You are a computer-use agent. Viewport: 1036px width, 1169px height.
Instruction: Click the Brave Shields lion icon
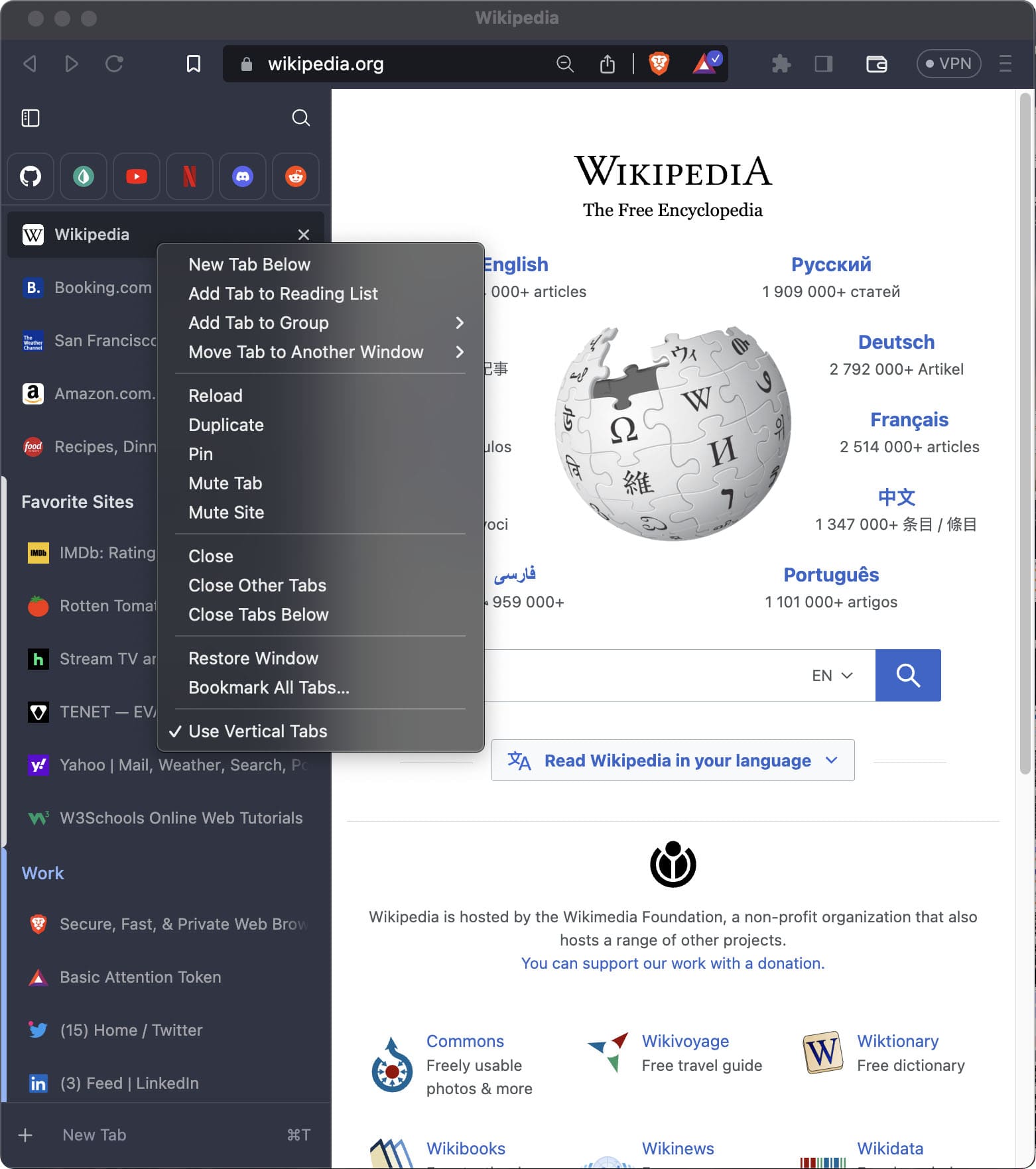pos(659,64)
